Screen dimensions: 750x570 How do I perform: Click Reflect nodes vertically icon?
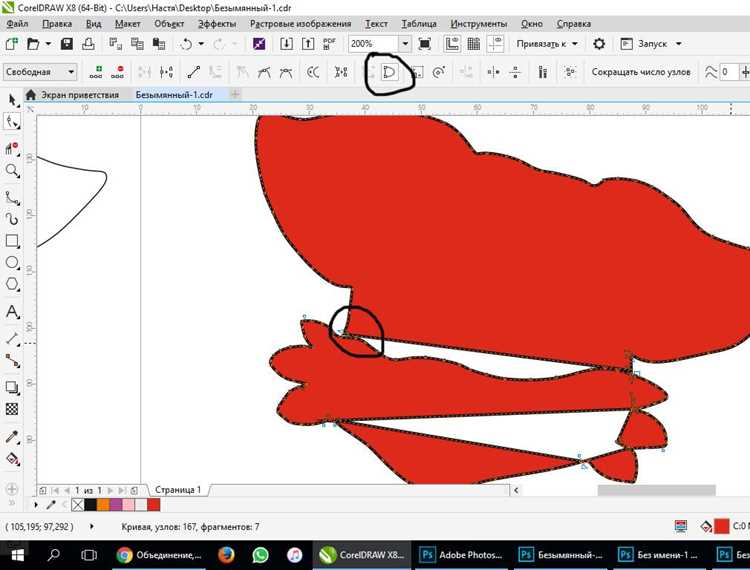[x=515, y=72]
